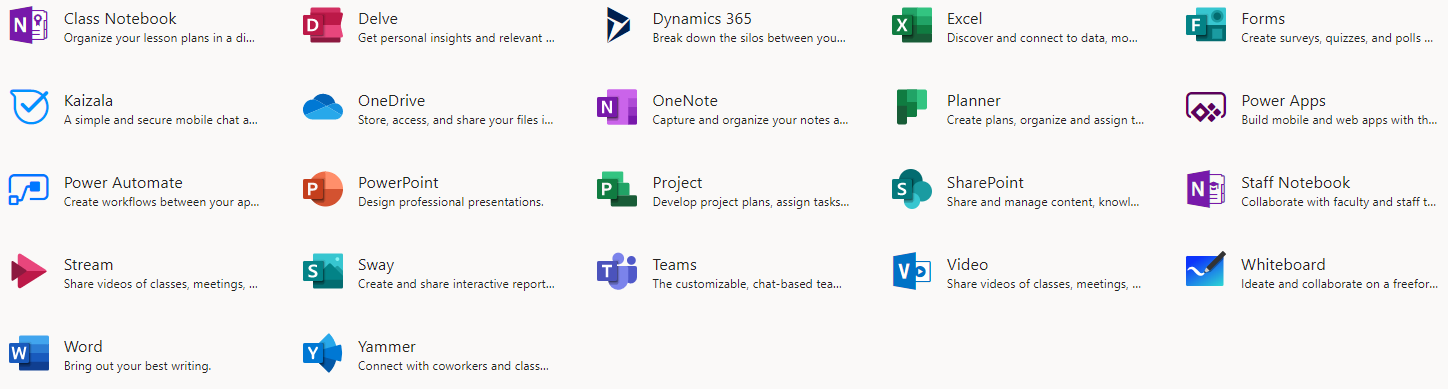The image size is (1448, 389).
Task: Select the Video title link
Action: tap(967, 264)
